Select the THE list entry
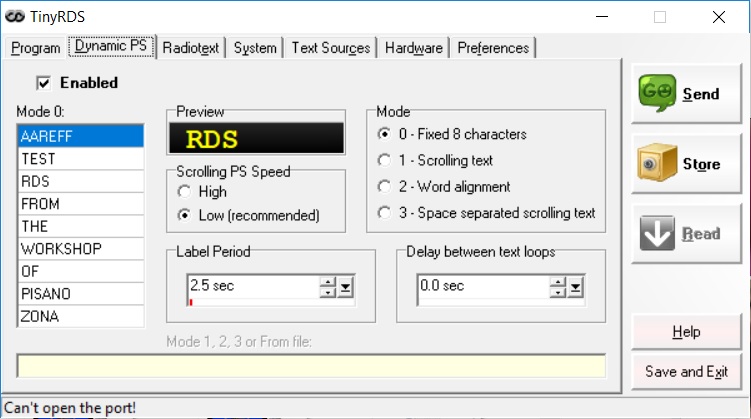 click(80, 226)
